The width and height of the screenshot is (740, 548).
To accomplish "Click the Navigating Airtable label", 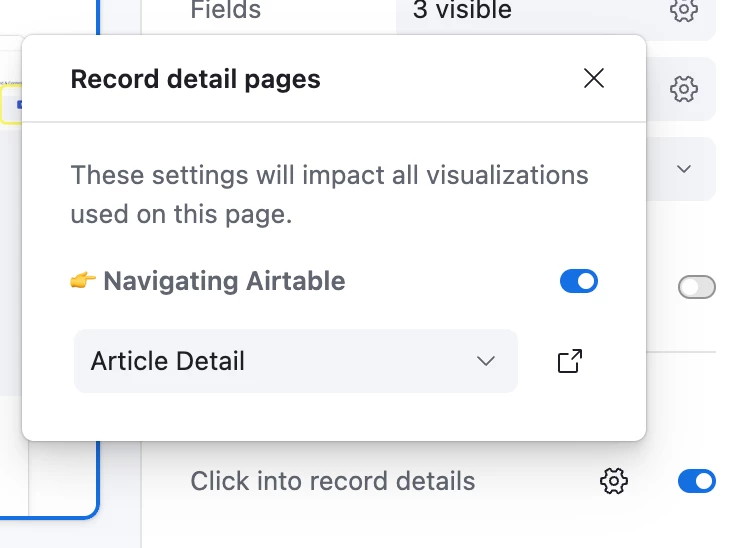I will pos(224,281).
